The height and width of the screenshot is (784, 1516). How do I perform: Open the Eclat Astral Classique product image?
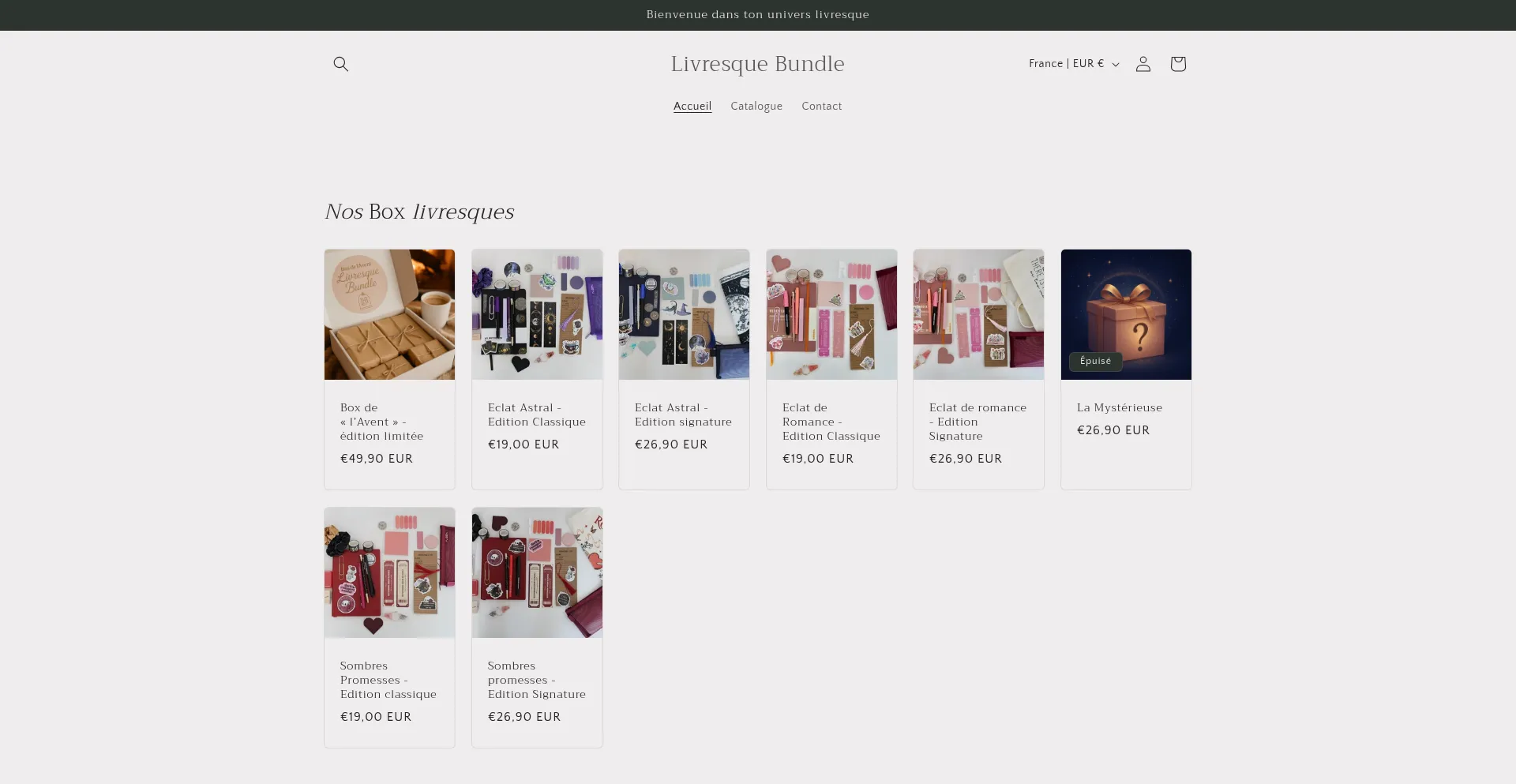[x=537, y=314]
